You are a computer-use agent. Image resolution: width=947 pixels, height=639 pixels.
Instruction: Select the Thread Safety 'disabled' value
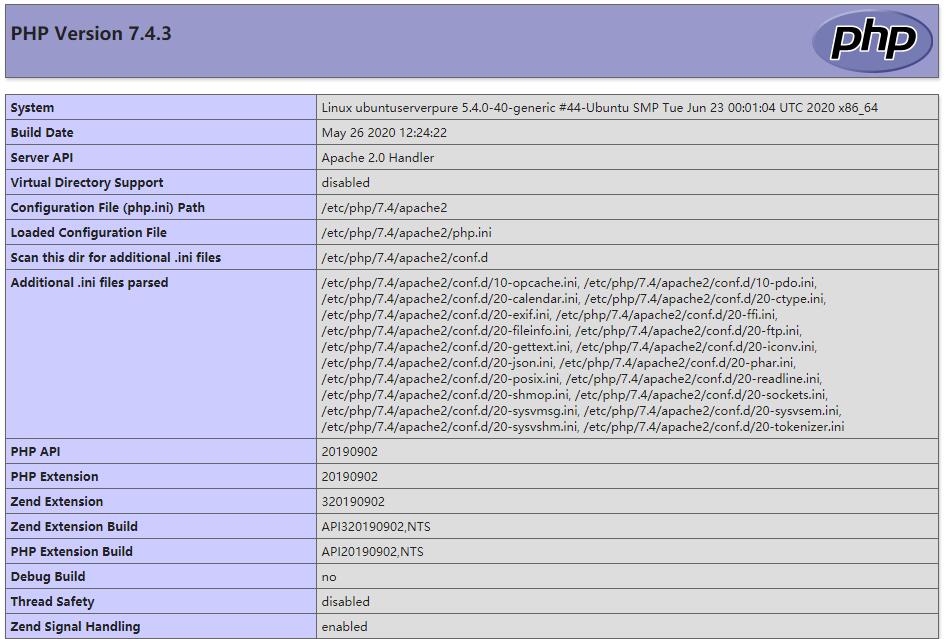345,602
